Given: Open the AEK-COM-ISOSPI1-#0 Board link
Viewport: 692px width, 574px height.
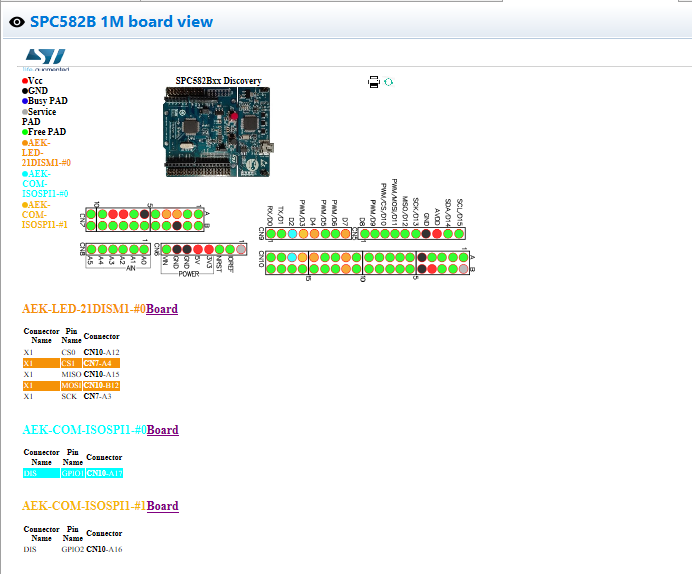Looking at the screenshot, I should pos(163,430).
